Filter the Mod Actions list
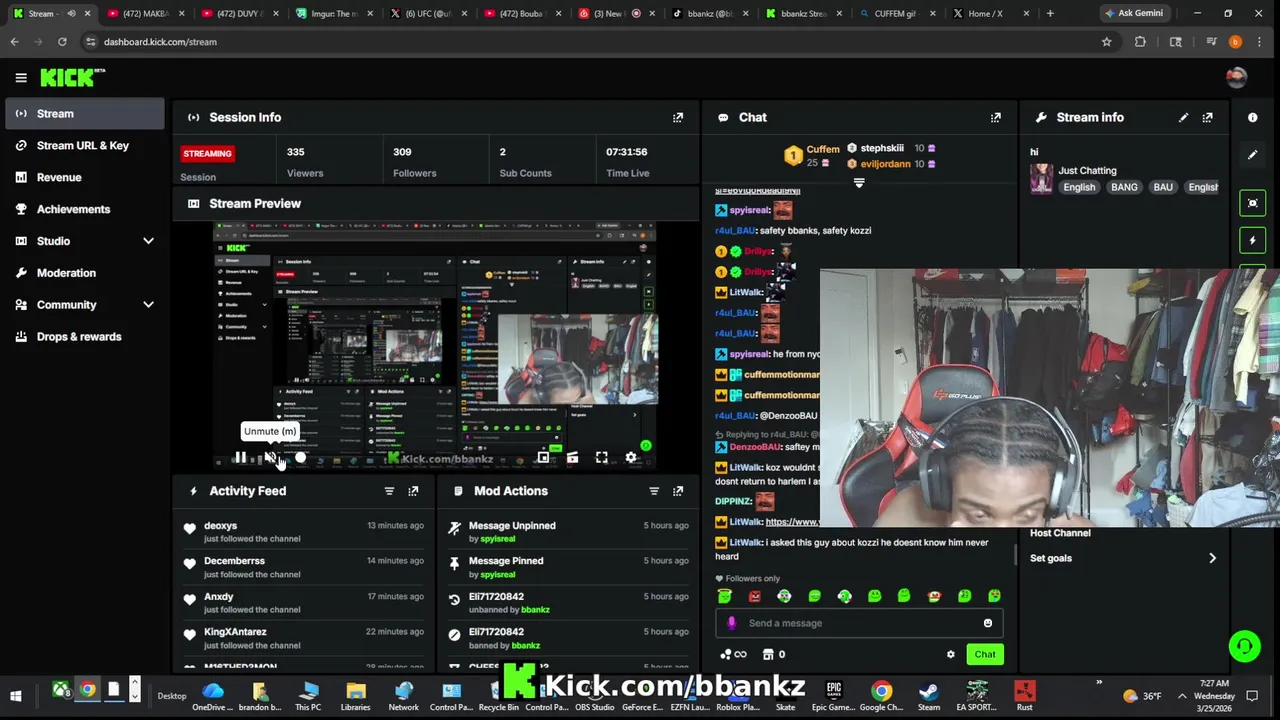Image resolution: width=1280 pixels, height=720 pixels. pos(654,491)
